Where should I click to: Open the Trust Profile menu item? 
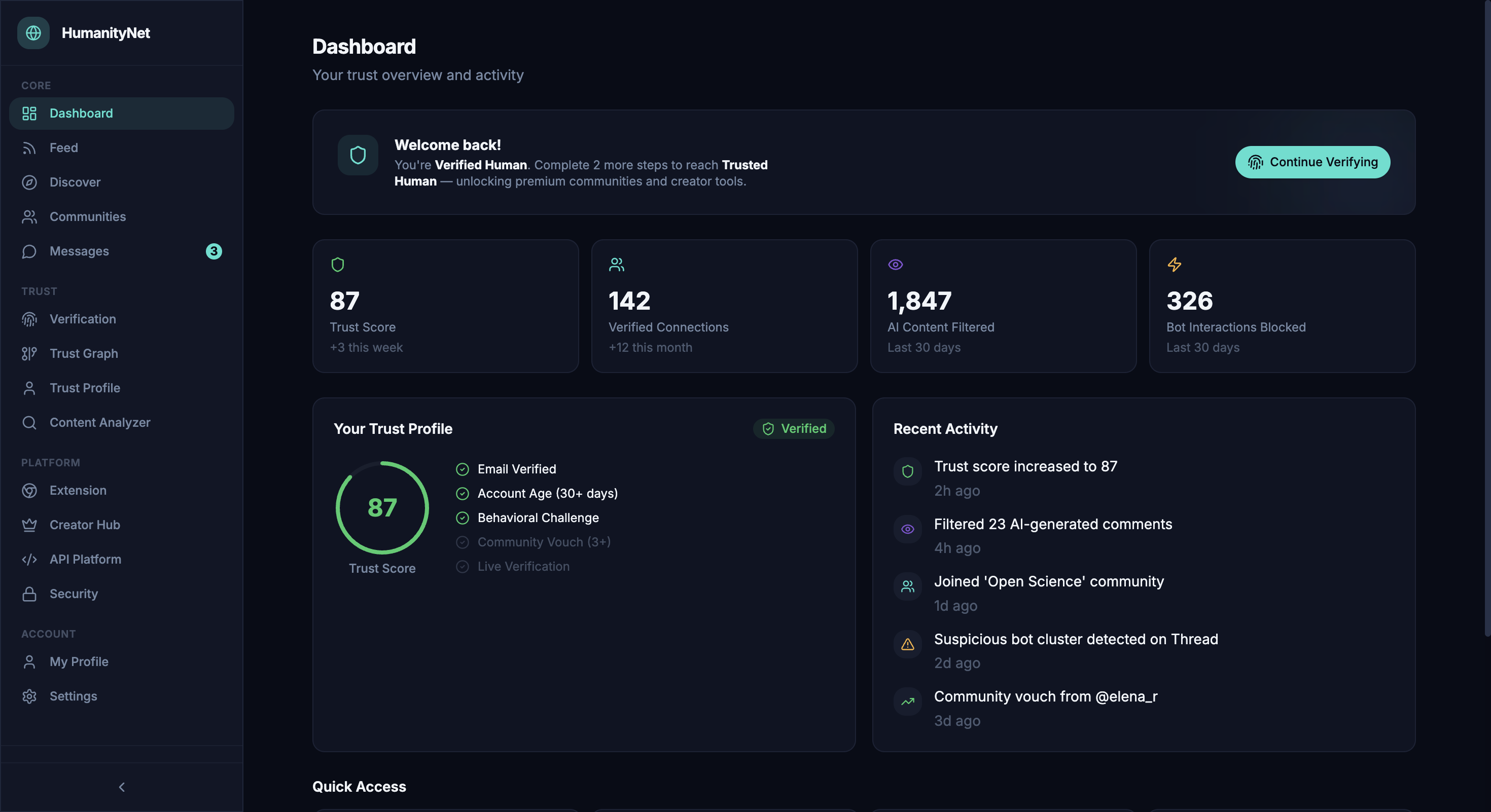tap(122, 388)
